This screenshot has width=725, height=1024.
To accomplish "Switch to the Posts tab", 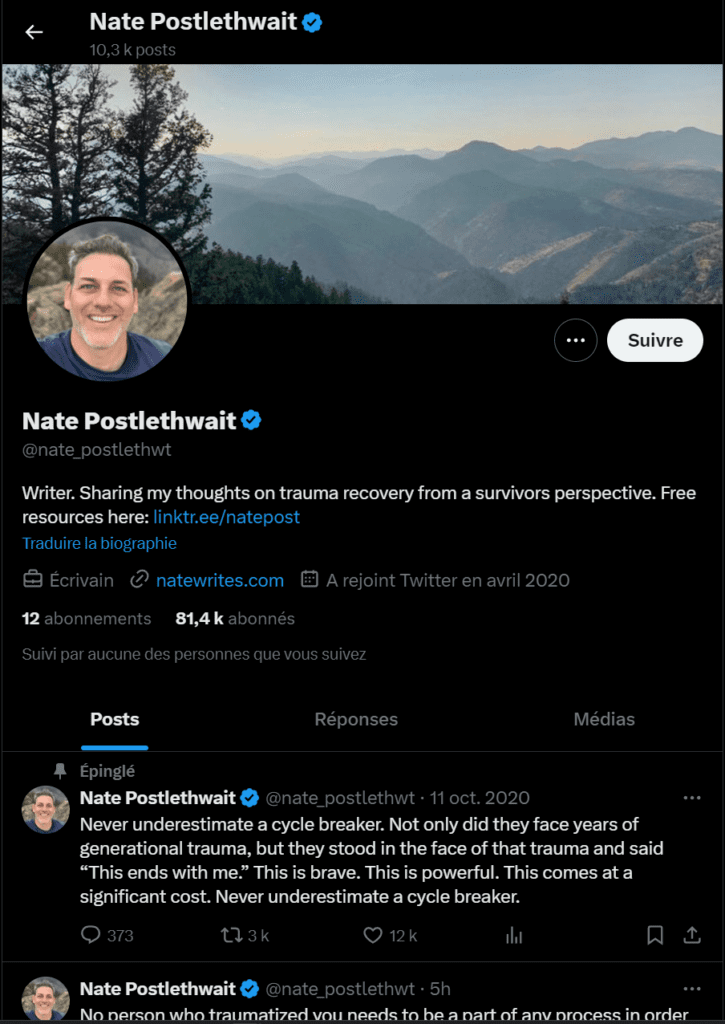I will point(115,719).
